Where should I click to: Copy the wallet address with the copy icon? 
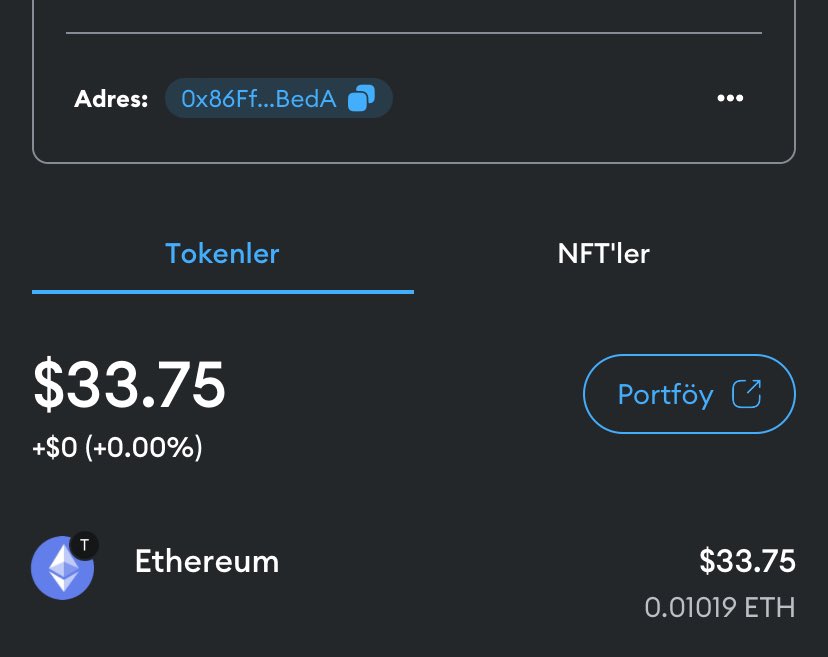361,98
